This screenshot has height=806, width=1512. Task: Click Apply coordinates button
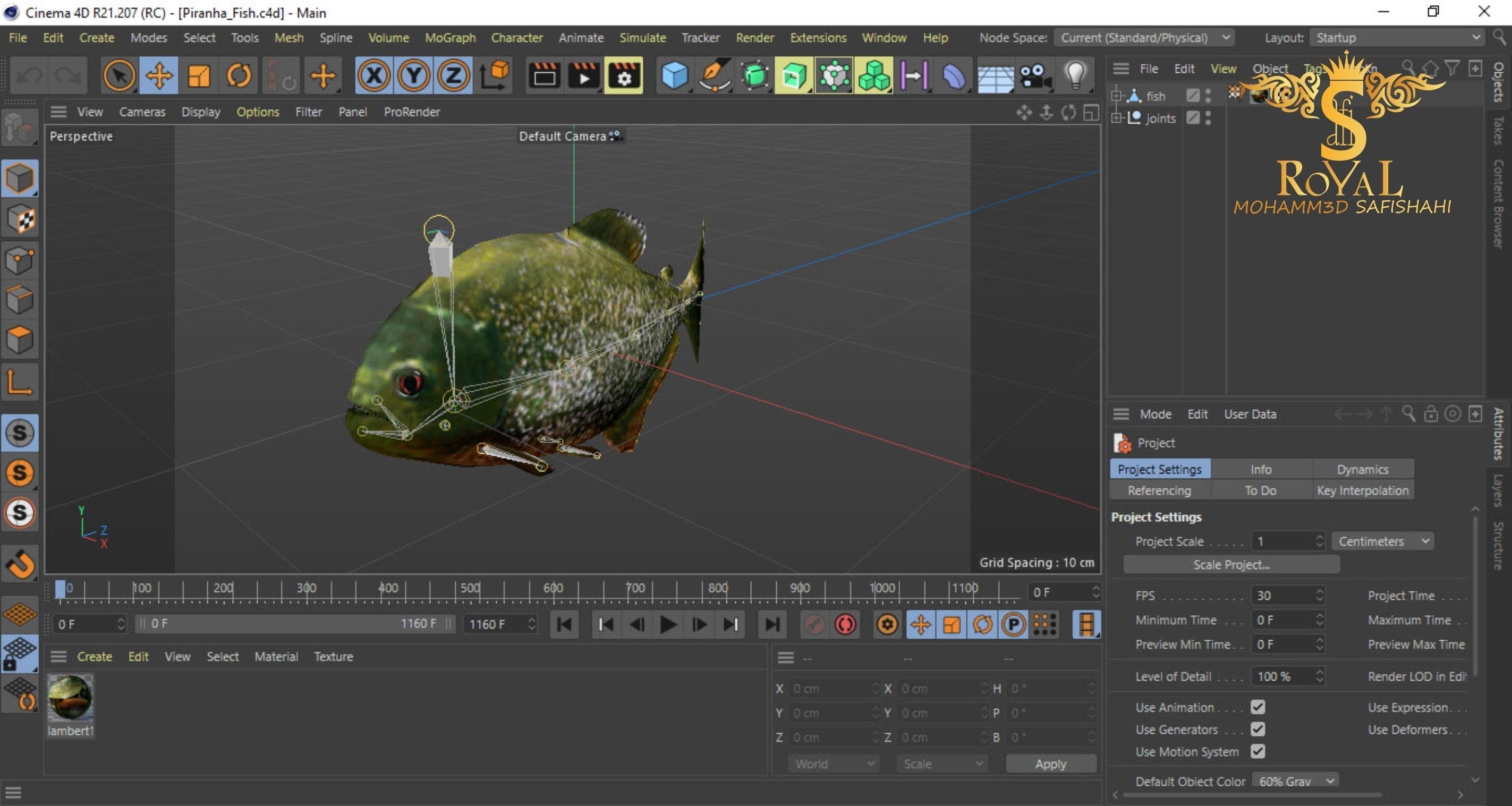(x=1050, y=763)
